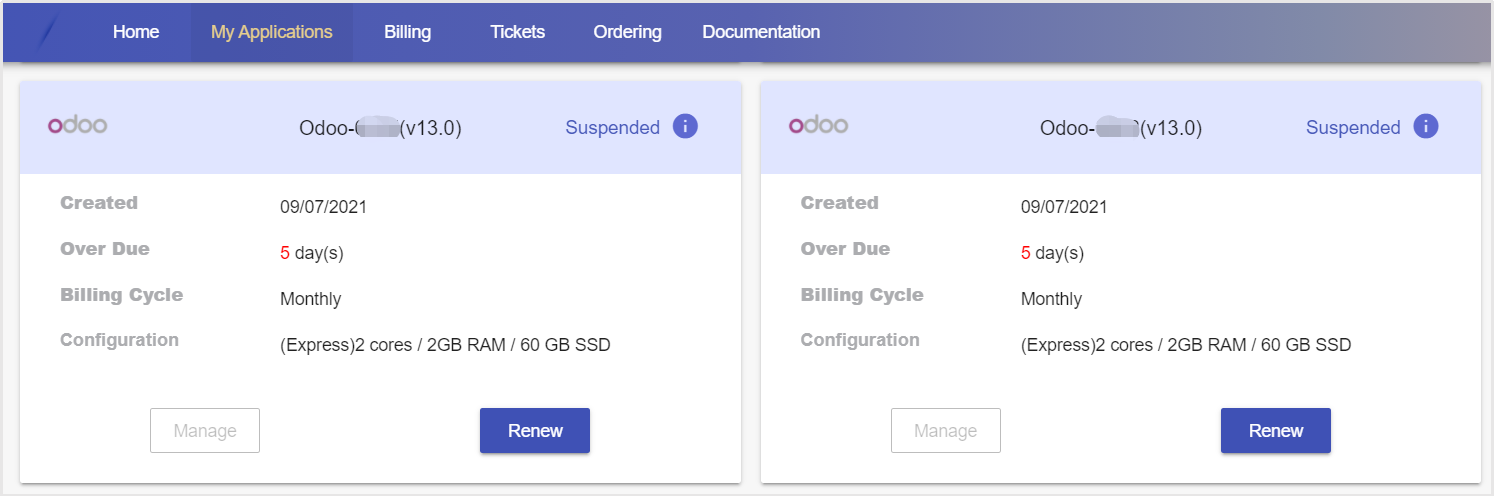Click Over Due label on right card
This screenshot has width=1494, height=496.
845,249
